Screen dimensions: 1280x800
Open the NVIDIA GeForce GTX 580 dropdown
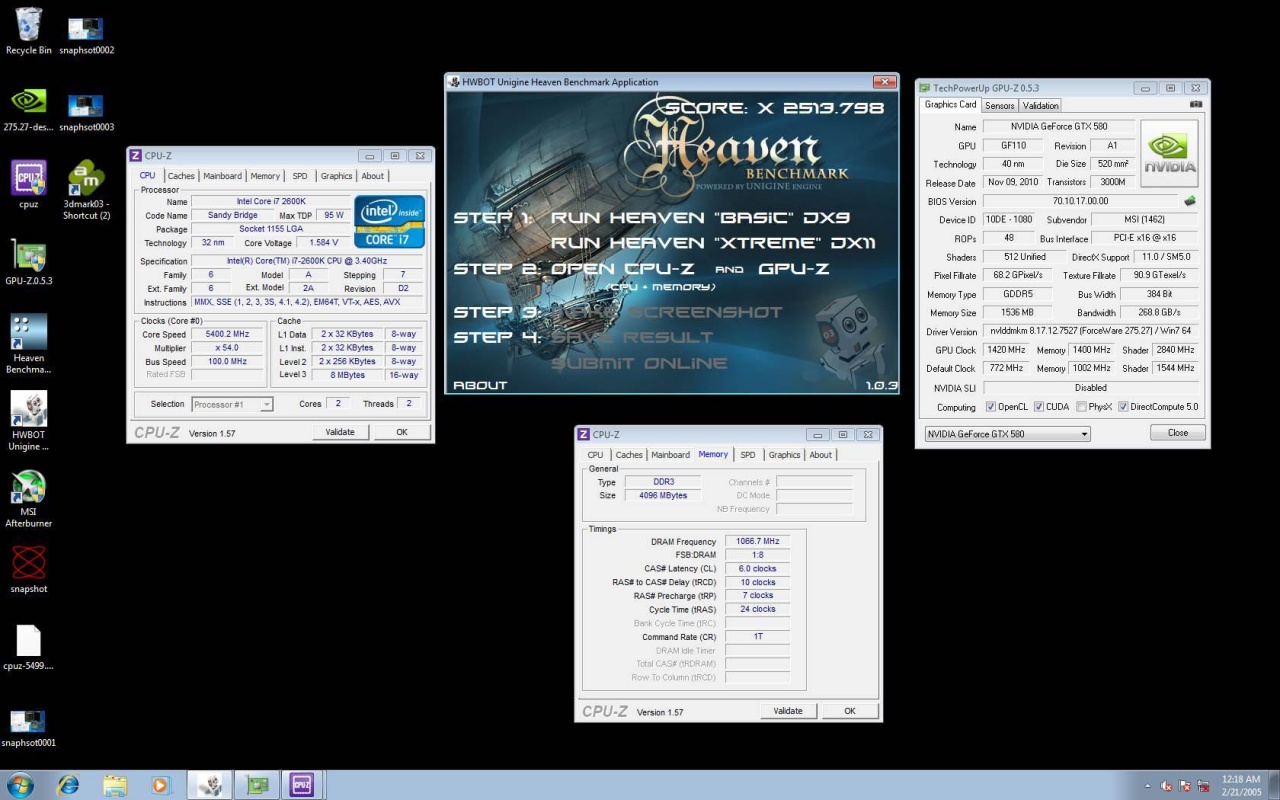[x=1007, y=434]
